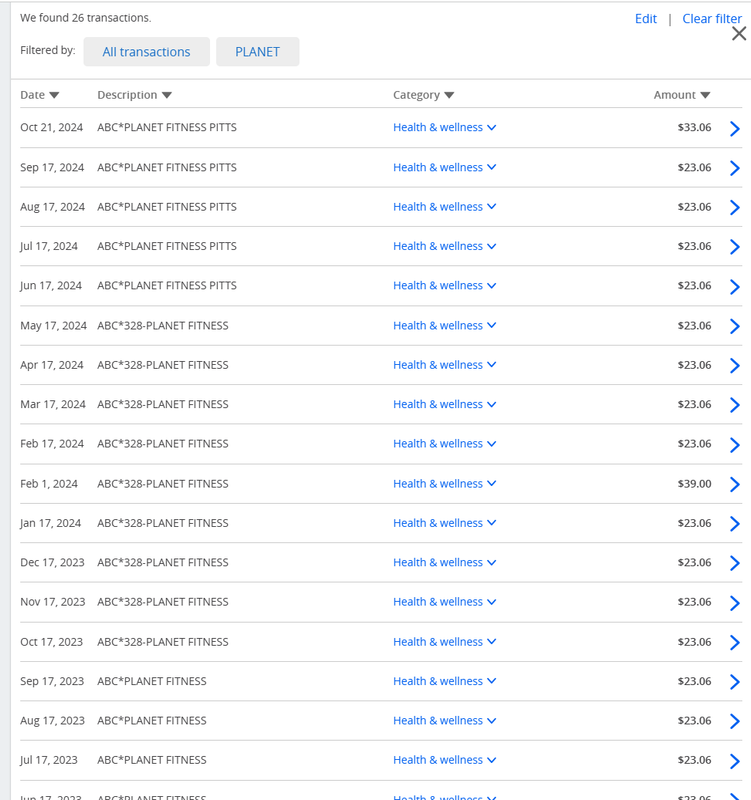This screenshot has height=800, width=751.
Task: Open details arrow for Nov 17, 2023 transaction
Action: (735, 603)
